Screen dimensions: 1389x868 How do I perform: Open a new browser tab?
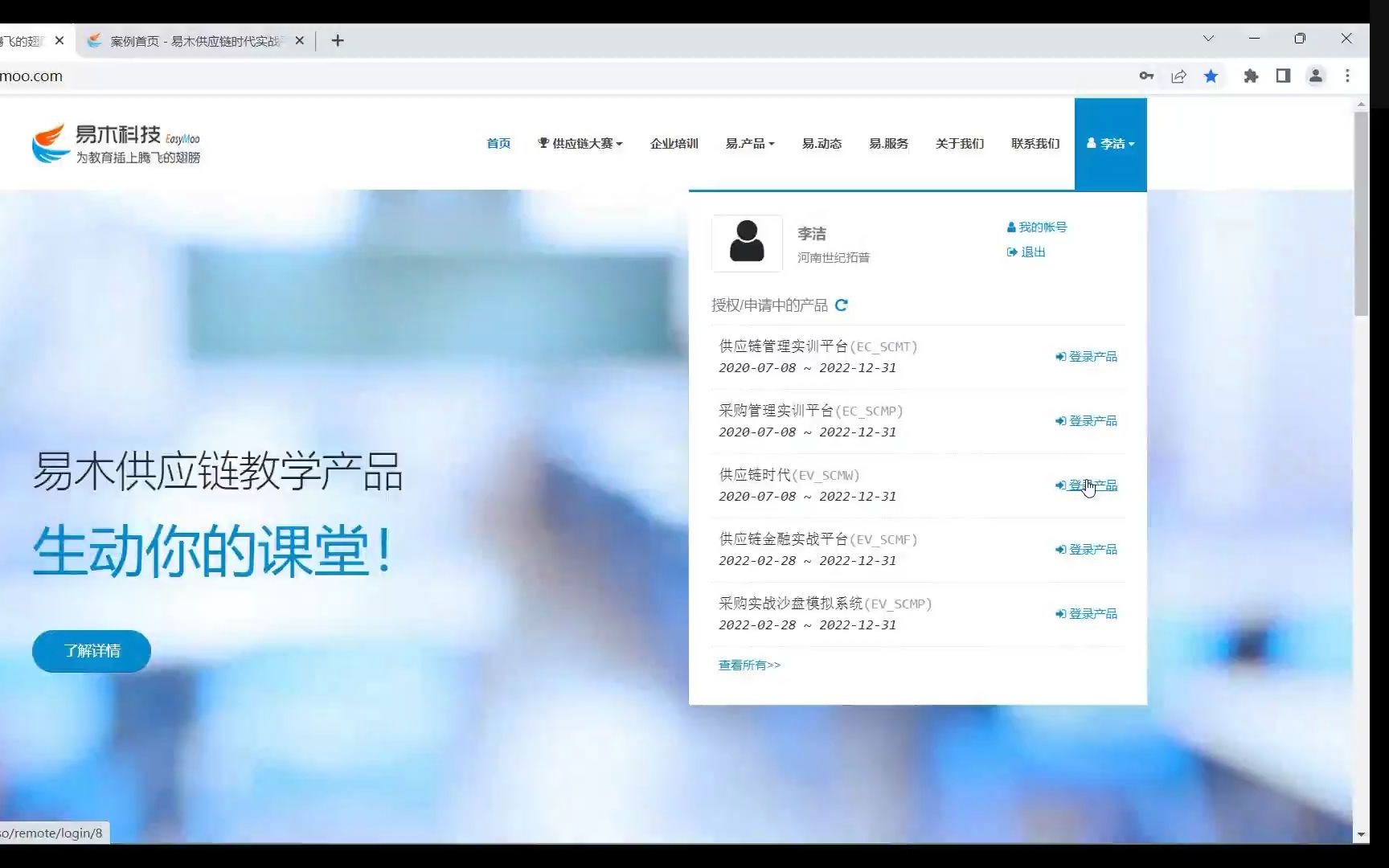pos(338,40)
